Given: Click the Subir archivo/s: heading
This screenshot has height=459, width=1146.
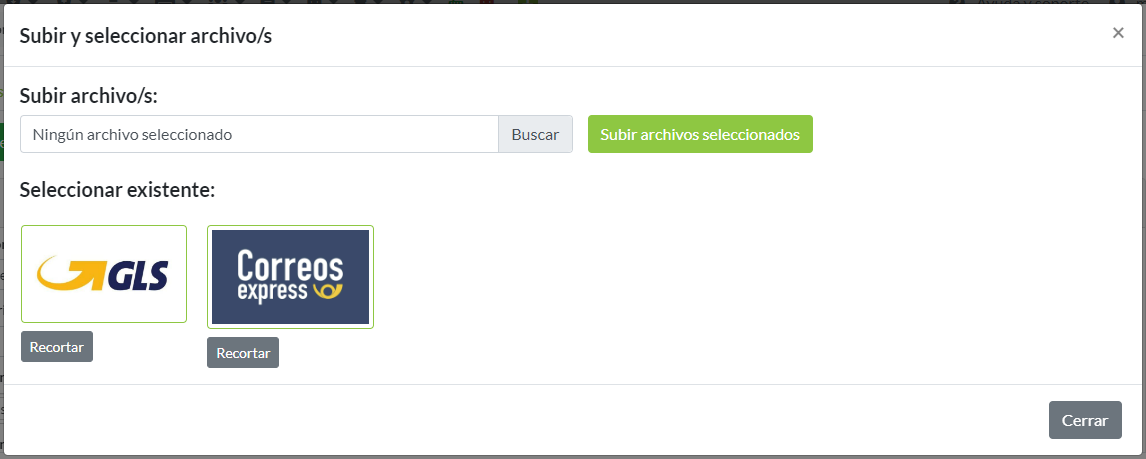Looking at the screenshot, I should pos(89,96).
